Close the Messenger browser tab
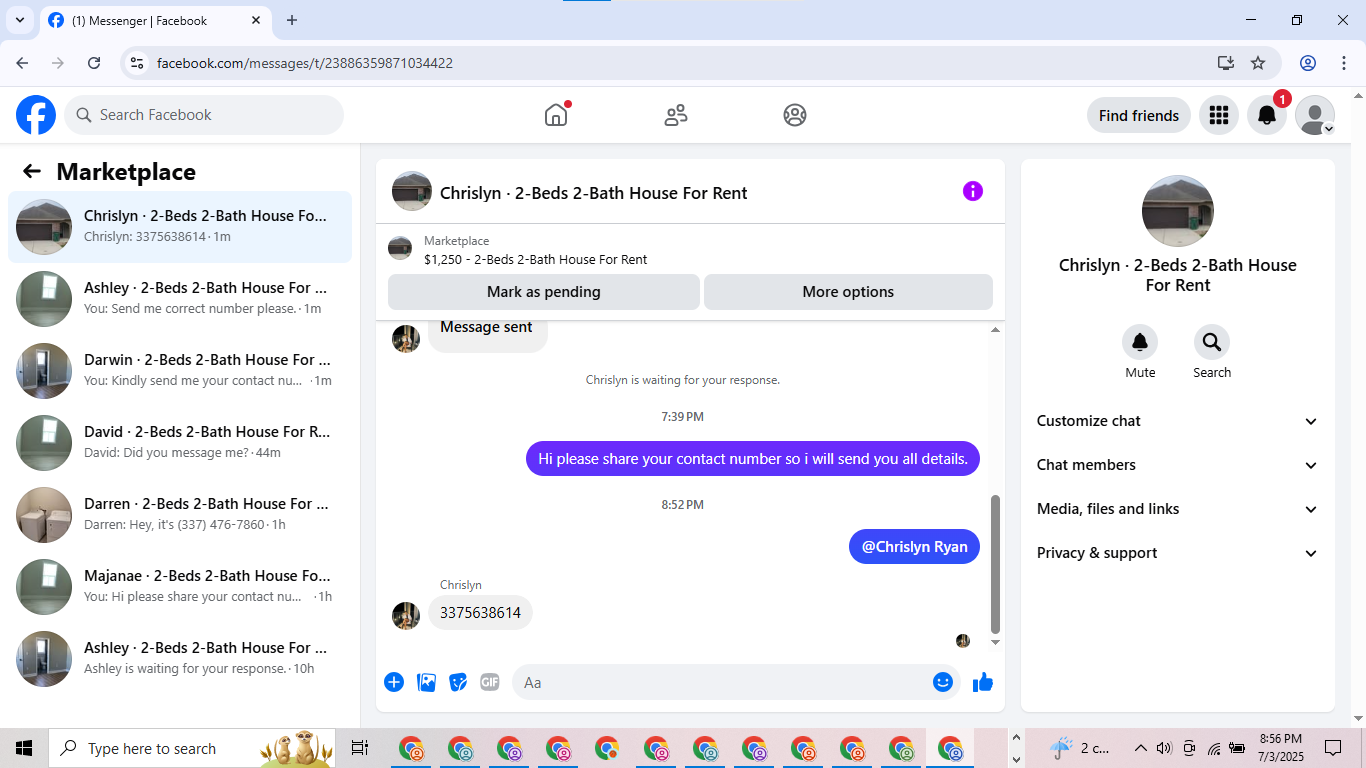Image resolution: width=1366 pixels, height=768 pixels. pos(255,20)
